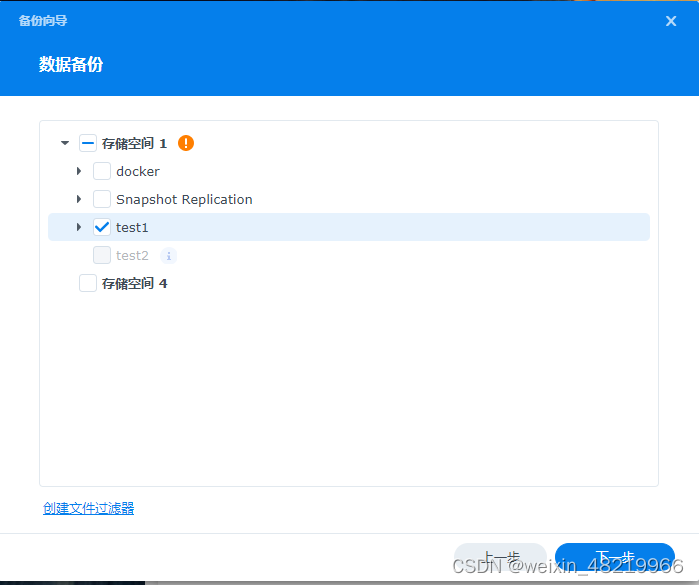Select the Snapshot Replication row label
Viewport: 699px width, 585px height.
pos(184,200)
